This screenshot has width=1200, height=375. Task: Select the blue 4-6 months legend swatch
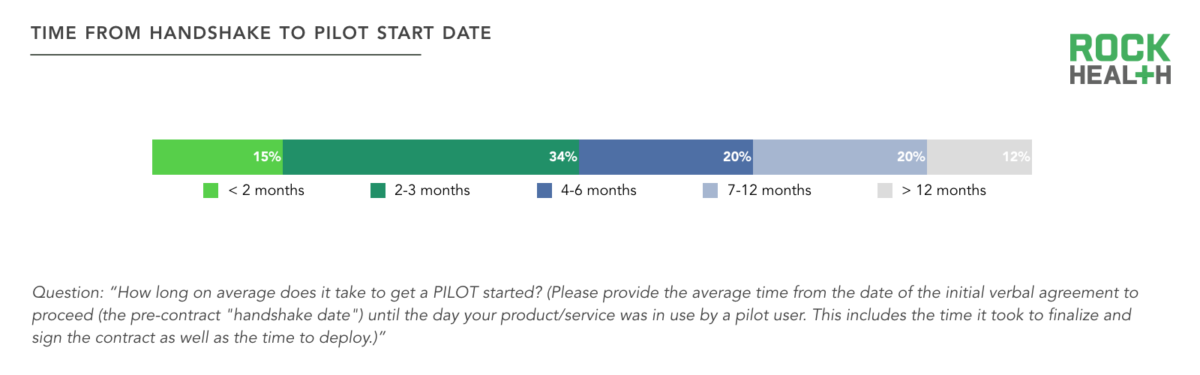(x=545, y=191)
